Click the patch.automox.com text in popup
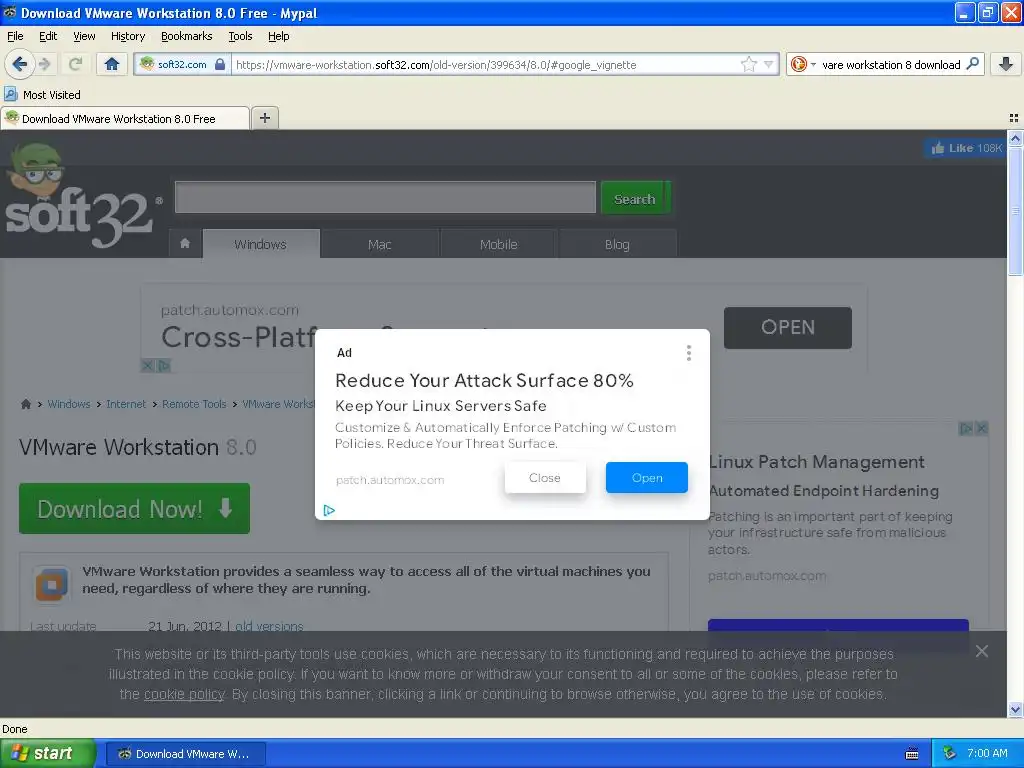This screenshot has width=1024, height=768. (x=390, y=480)
